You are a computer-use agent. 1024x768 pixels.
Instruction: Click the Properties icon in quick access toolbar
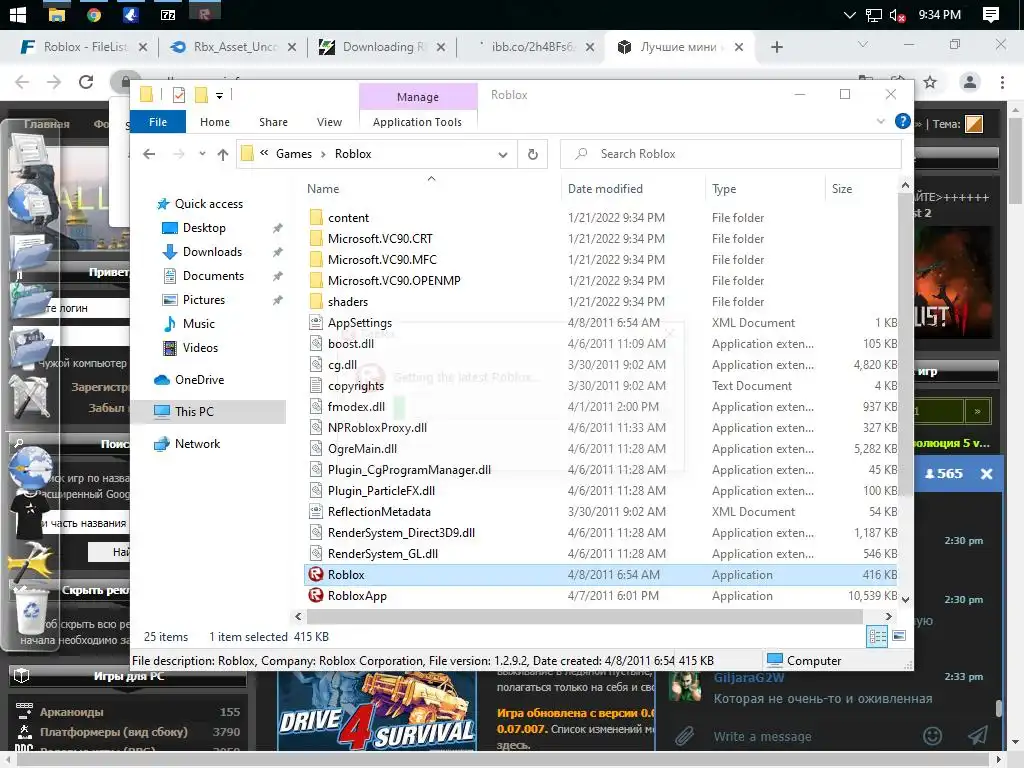point(178,95)
